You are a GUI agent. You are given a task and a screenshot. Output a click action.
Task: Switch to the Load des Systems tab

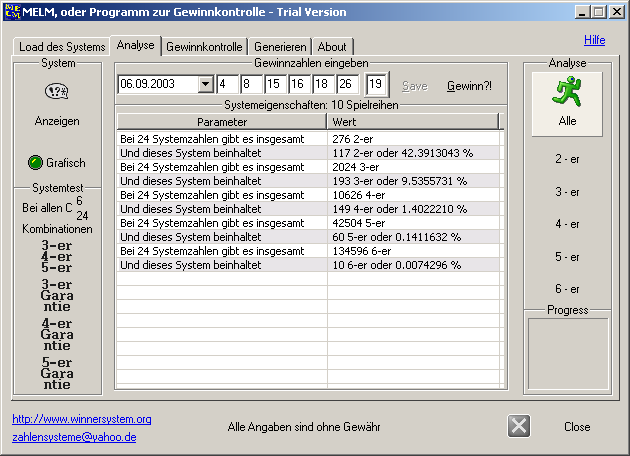[x=62, y=47]
